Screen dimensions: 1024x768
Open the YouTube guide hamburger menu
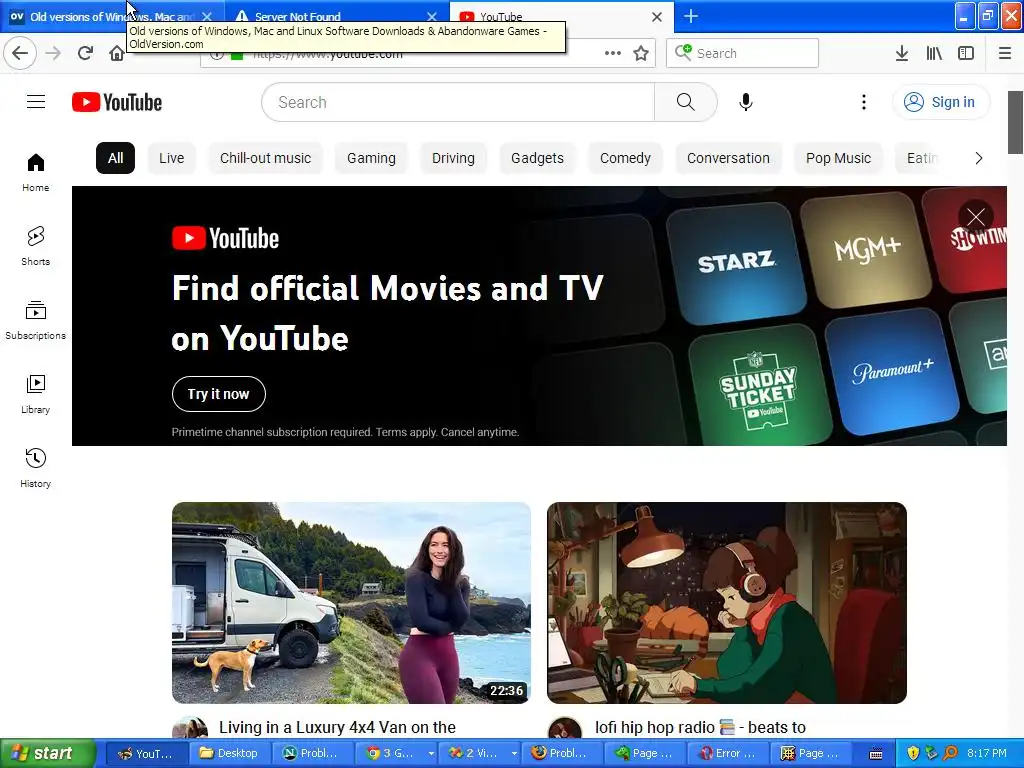36,102
